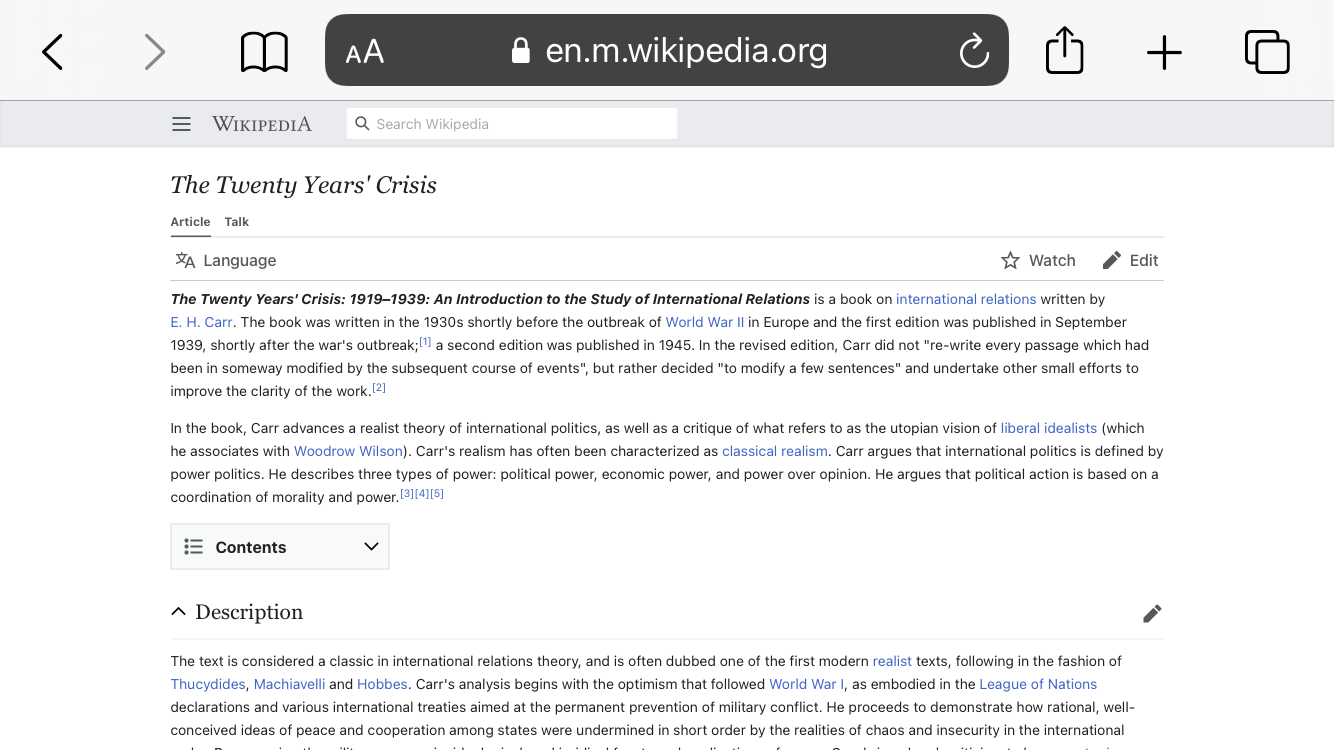Open footnote reference [4]
This screenshot has width=1334, height=750.
click(x=422, y=494)
